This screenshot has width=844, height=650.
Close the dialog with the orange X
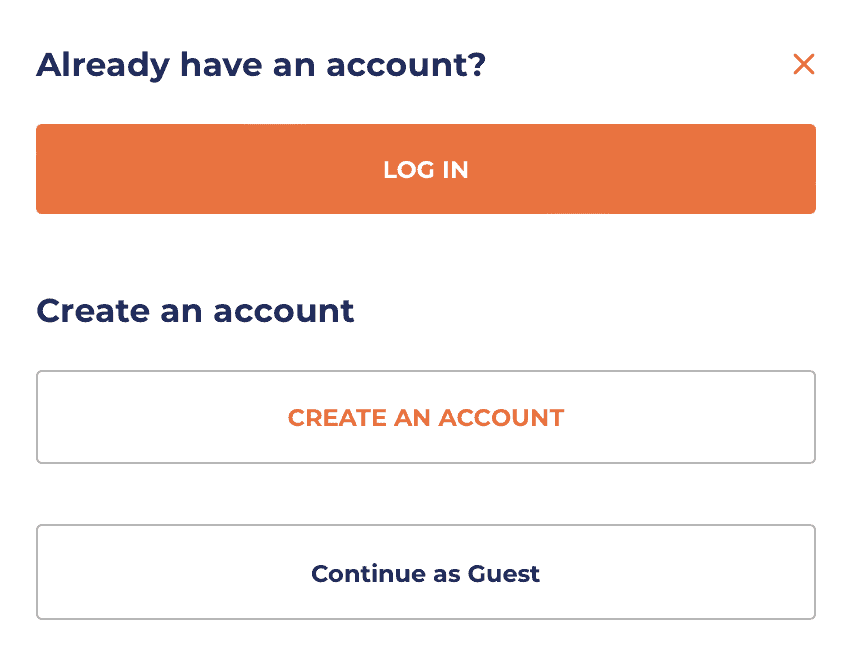803,65
